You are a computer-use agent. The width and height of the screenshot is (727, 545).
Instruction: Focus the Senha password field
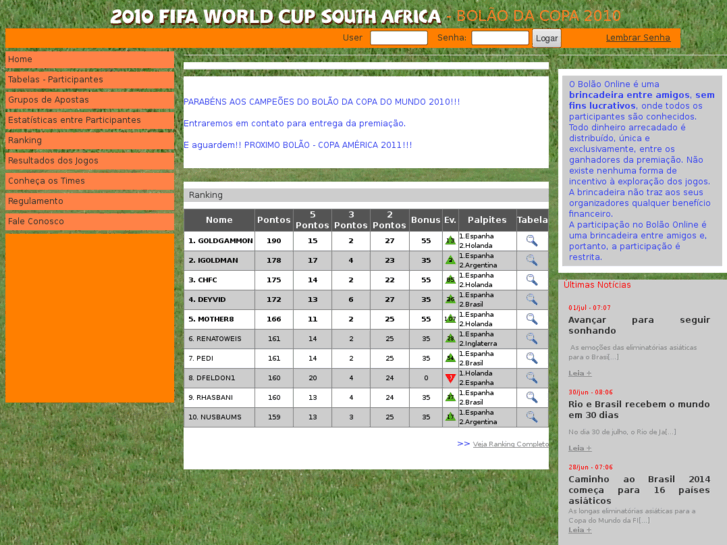pos(500,38)
